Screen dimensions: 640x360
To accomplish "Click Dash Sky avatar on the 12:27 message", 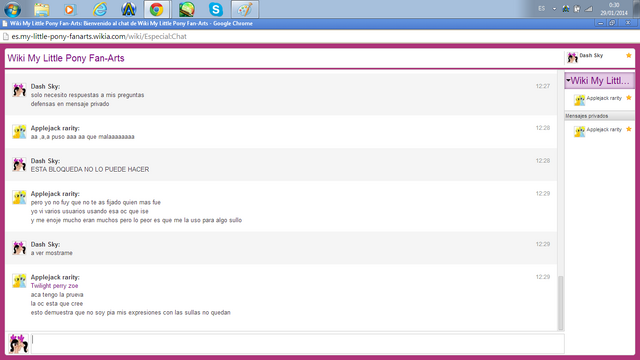I will point(19,90).
